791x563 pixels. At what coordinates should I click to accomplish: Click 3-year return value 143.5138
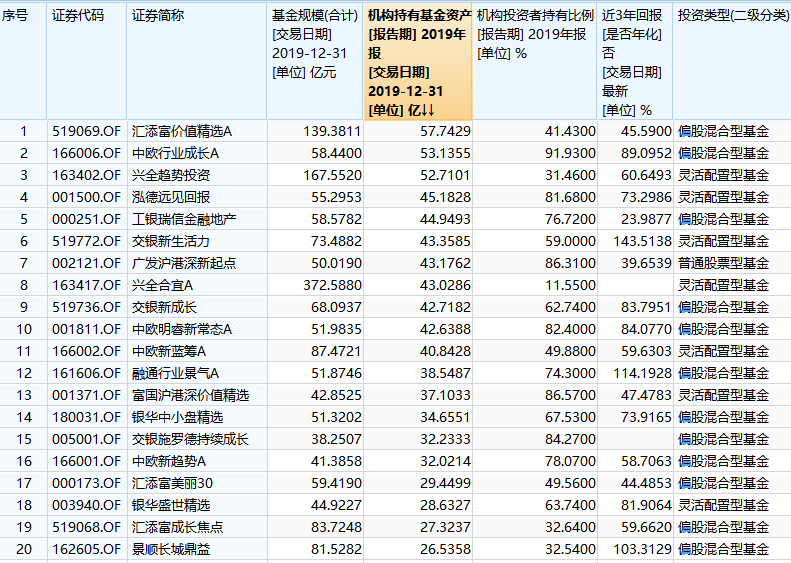(x=642, y=241)
